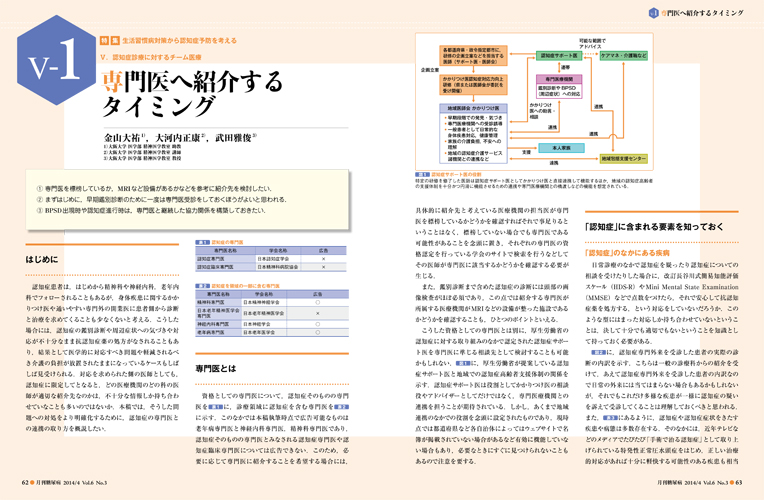
Task: Click the green 'ケアマネ・介護職など' diagram box
Action: pos(623,56)
